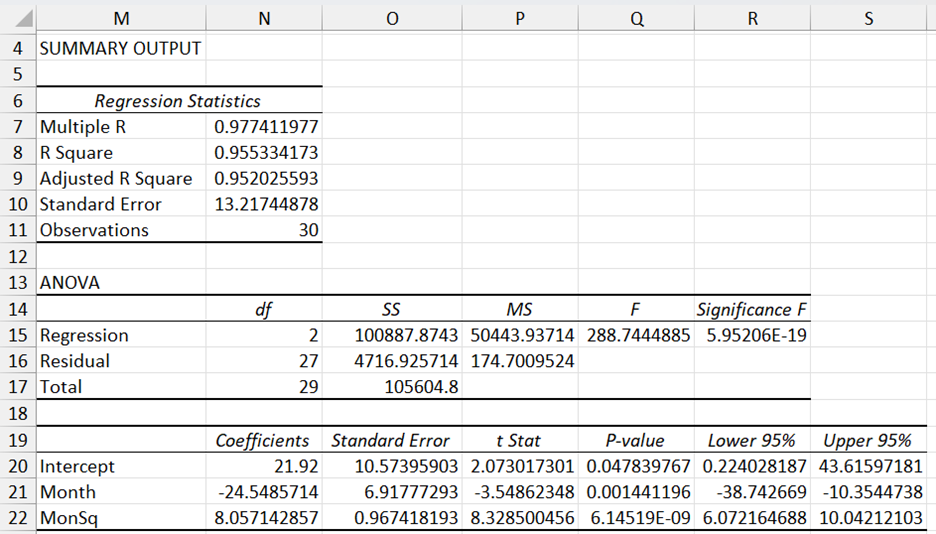
Task: Click the R Square value 0.955334173
Action: (x=266, y=153)
